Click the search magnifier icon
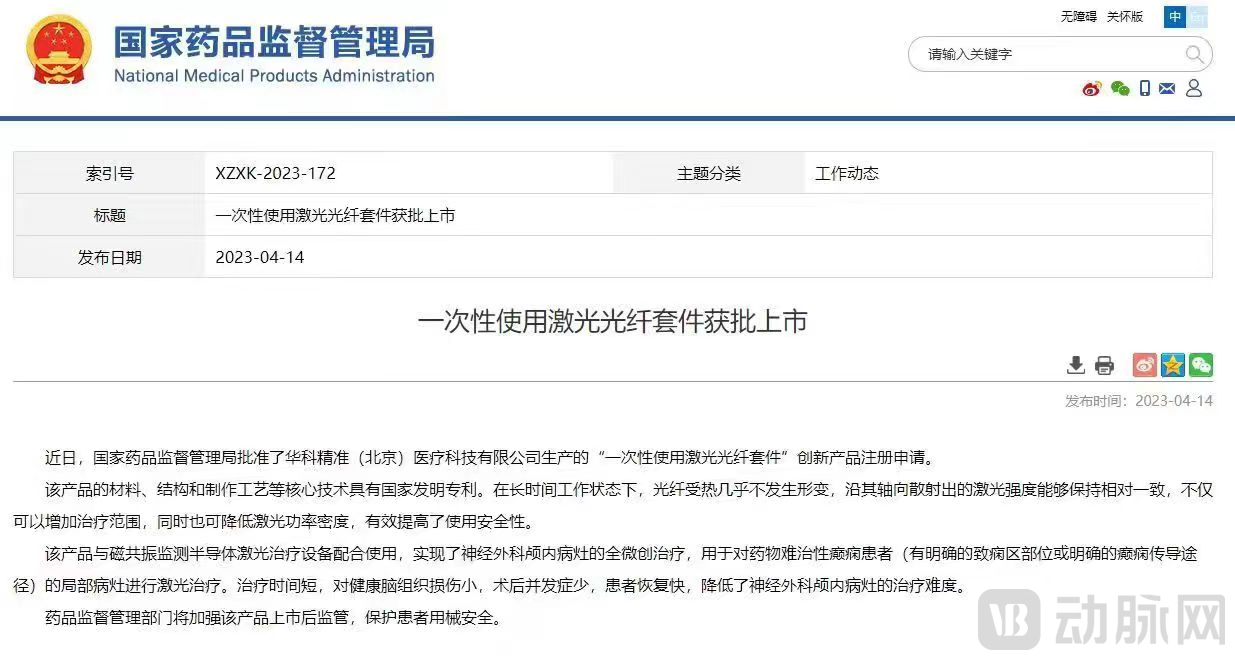This screenshot has height=660, width=1235. [x=1195, y=54]
